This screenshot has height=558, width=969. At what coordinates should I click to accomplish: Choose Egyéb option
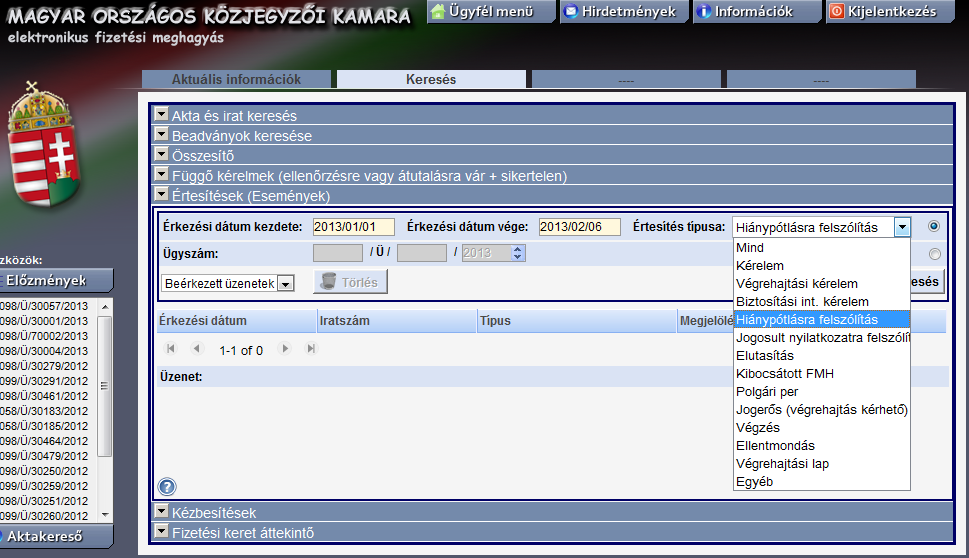pyautogui.click(x=821, y=481)
